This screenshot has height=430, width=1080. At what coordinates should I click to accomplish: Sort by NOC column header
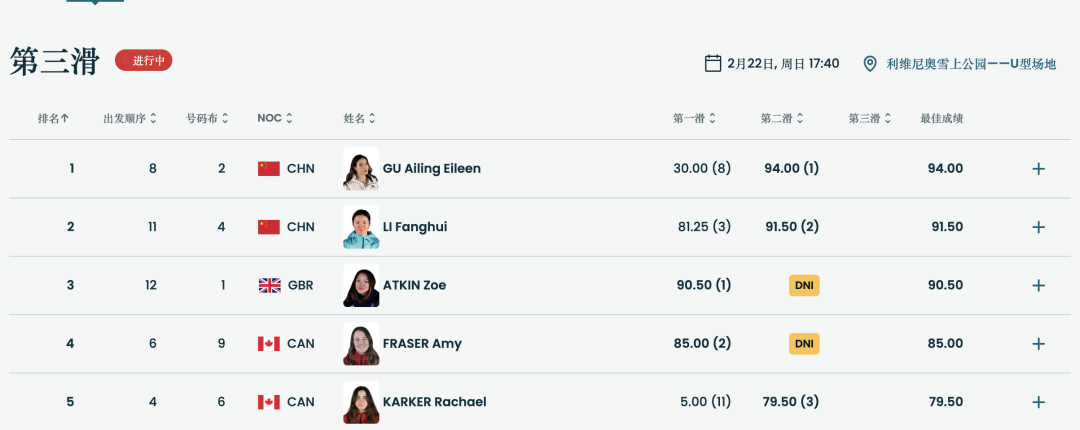click(274, 118)
